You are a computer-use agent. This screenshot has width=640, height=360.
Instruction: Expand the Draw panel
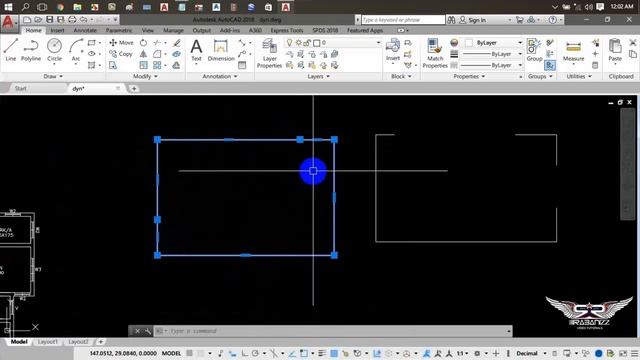coord(53,76)
